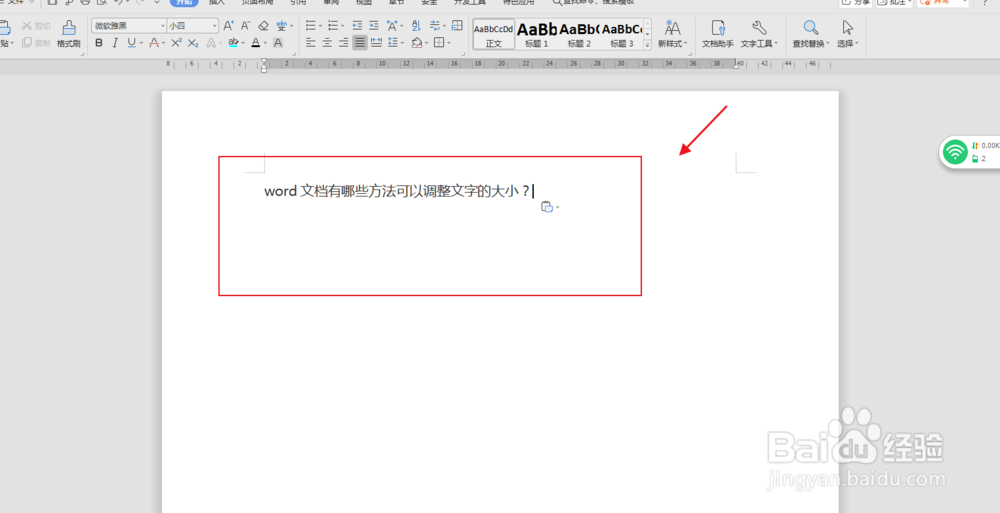The image size is (1000, 513).
Task: Expand the paste options arrow in document
Action: pyautogui.click(x=558, y=207)
